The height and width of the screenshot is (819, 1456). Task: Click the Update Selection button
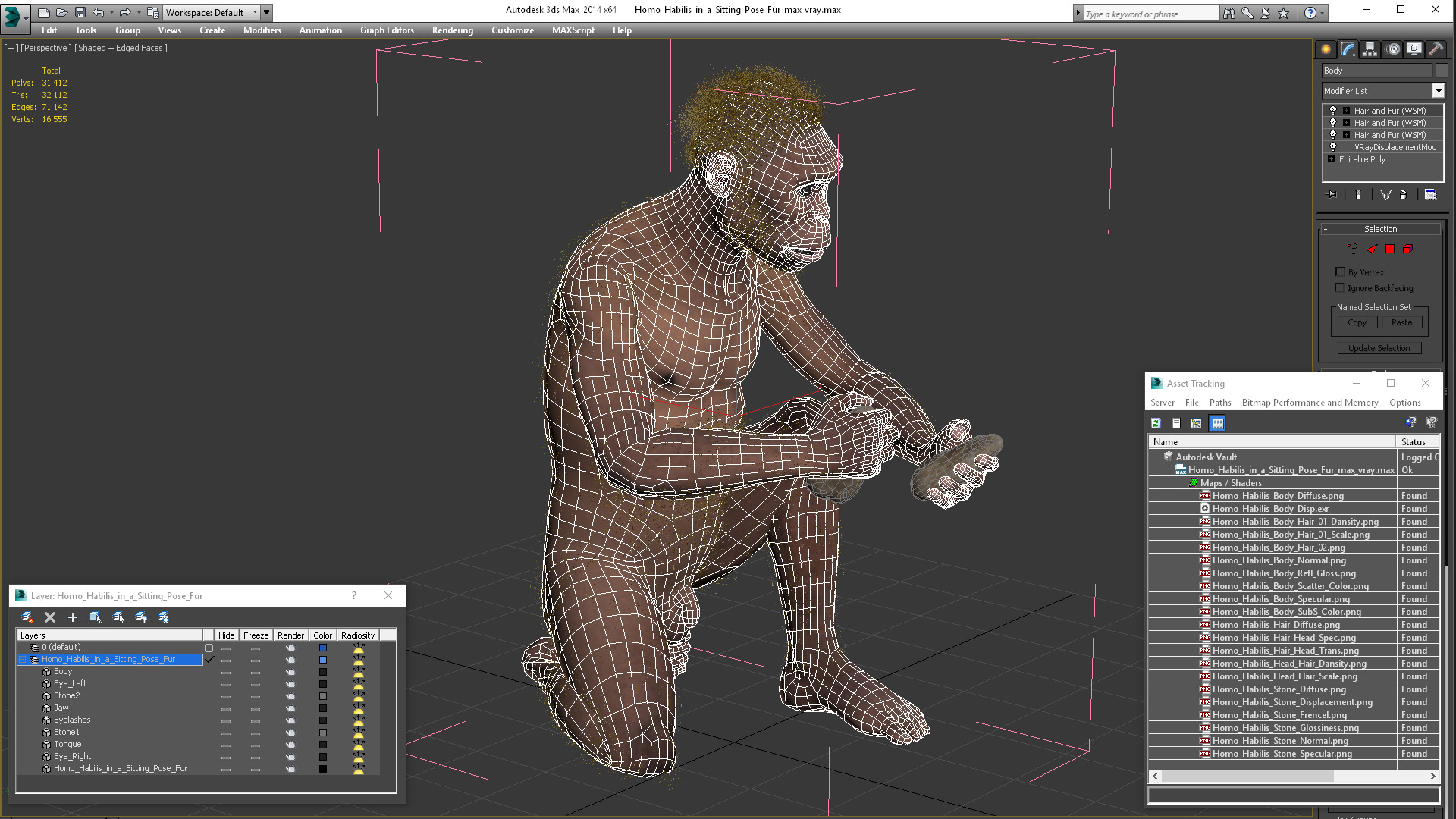pos(1379,348)
